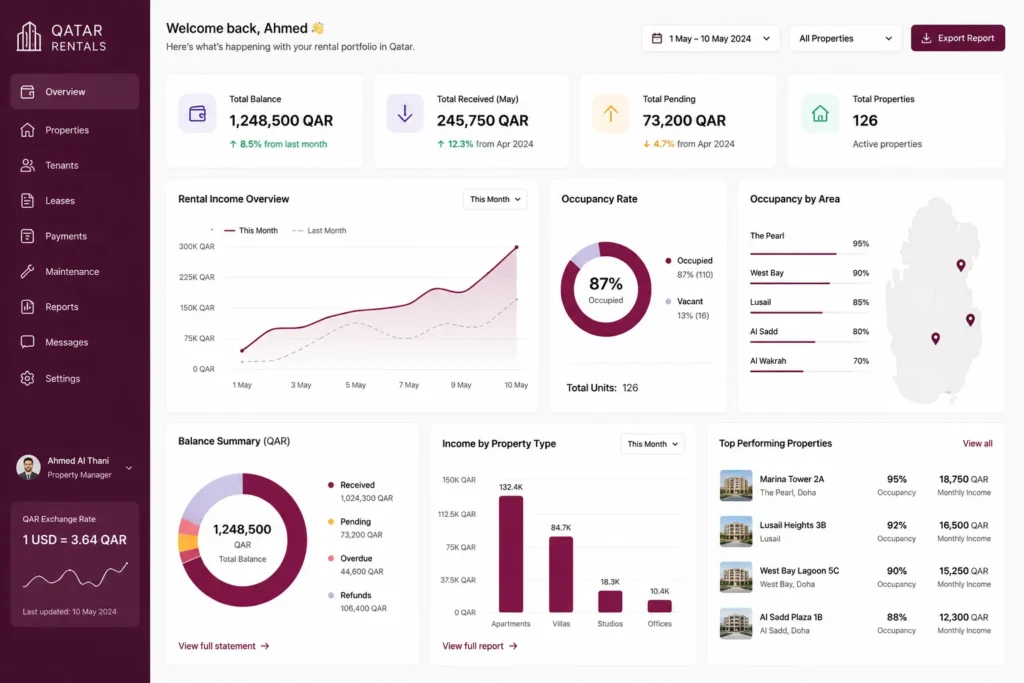1024x683 pixels.
Task: Open Maintenance from sidebar menu
Action: [74, 271]
